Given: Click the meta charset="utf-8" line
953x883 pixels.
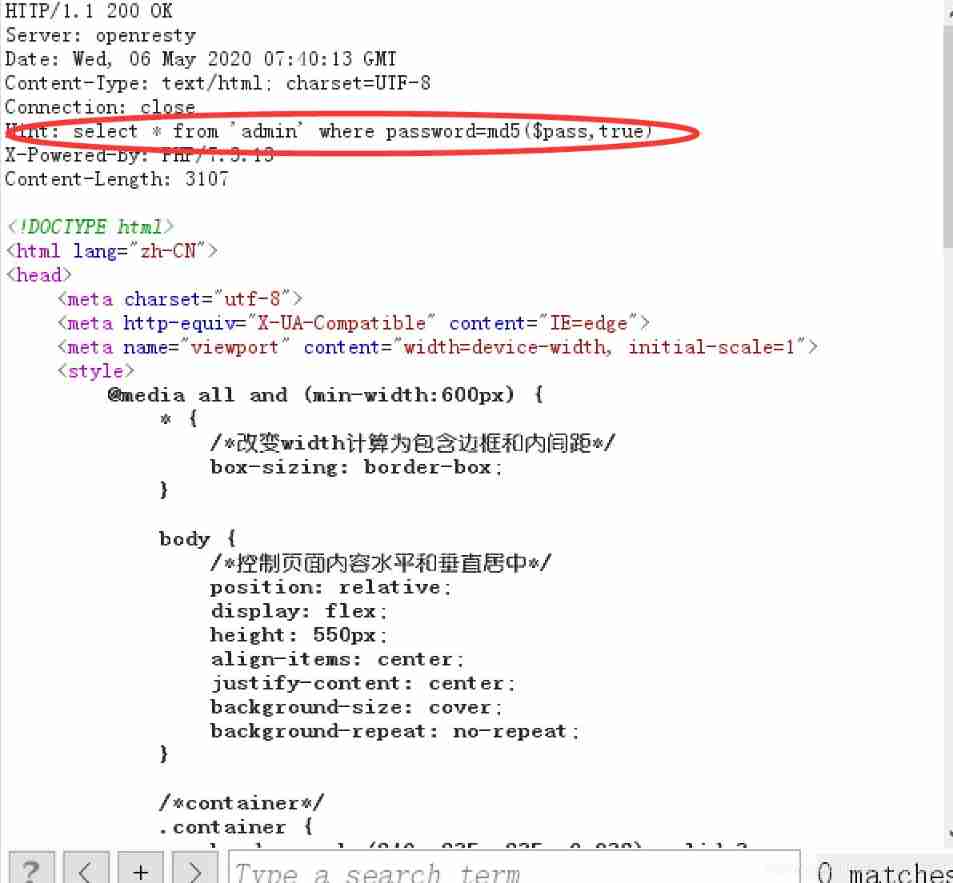Looking at the screenshot, I should (180, 299).
